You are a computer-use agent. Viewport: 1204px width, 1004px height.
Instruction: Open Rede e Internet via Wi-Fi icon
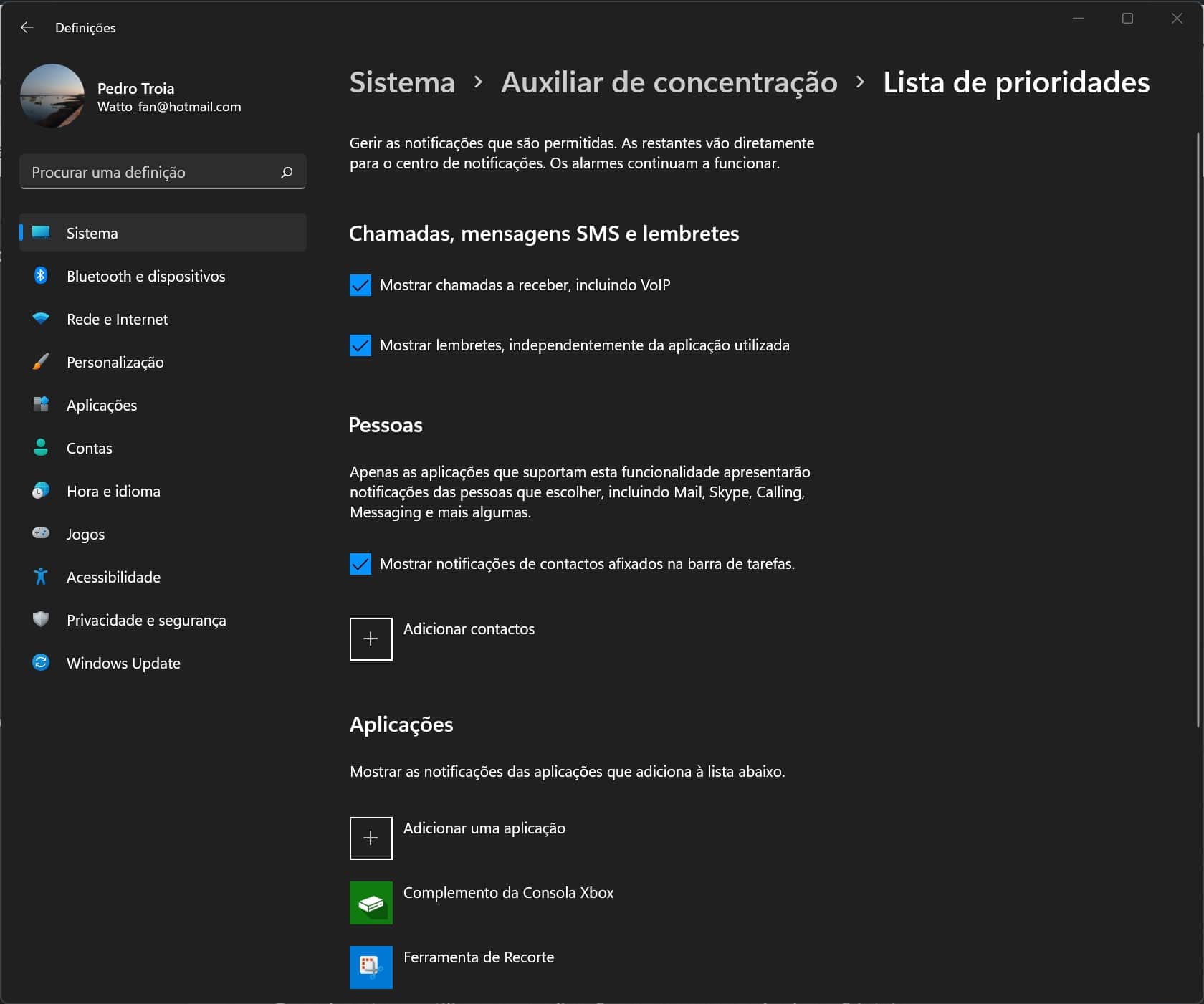click(41, 319)
